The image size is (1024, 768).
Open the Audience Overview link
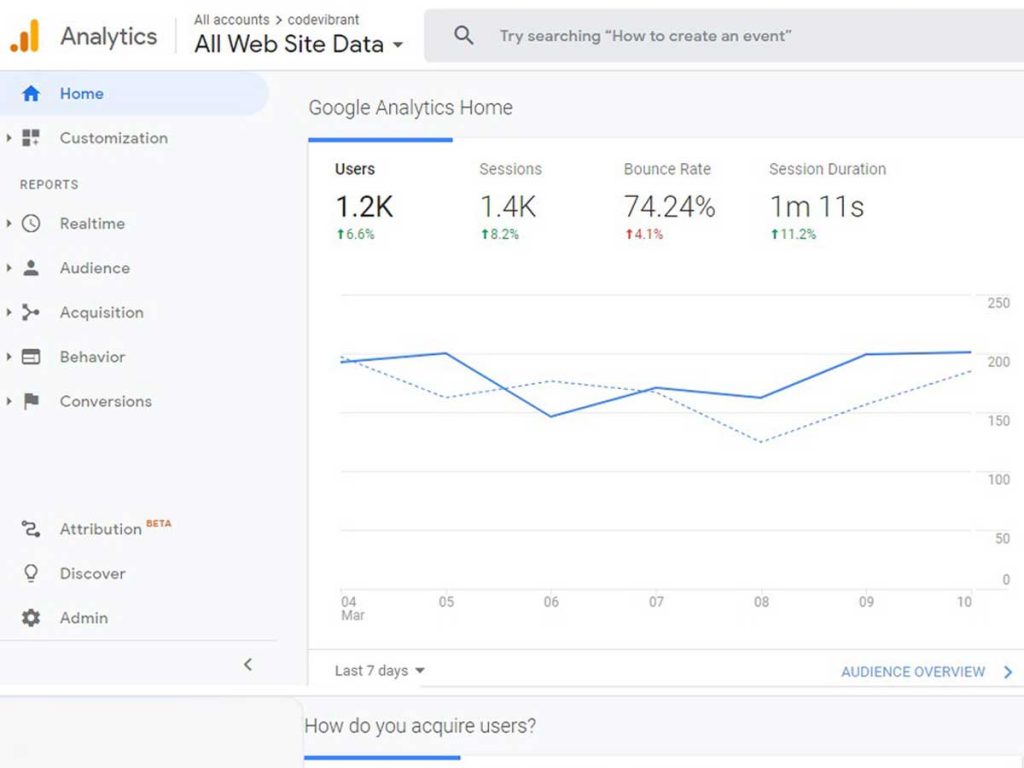pos(912,671)
